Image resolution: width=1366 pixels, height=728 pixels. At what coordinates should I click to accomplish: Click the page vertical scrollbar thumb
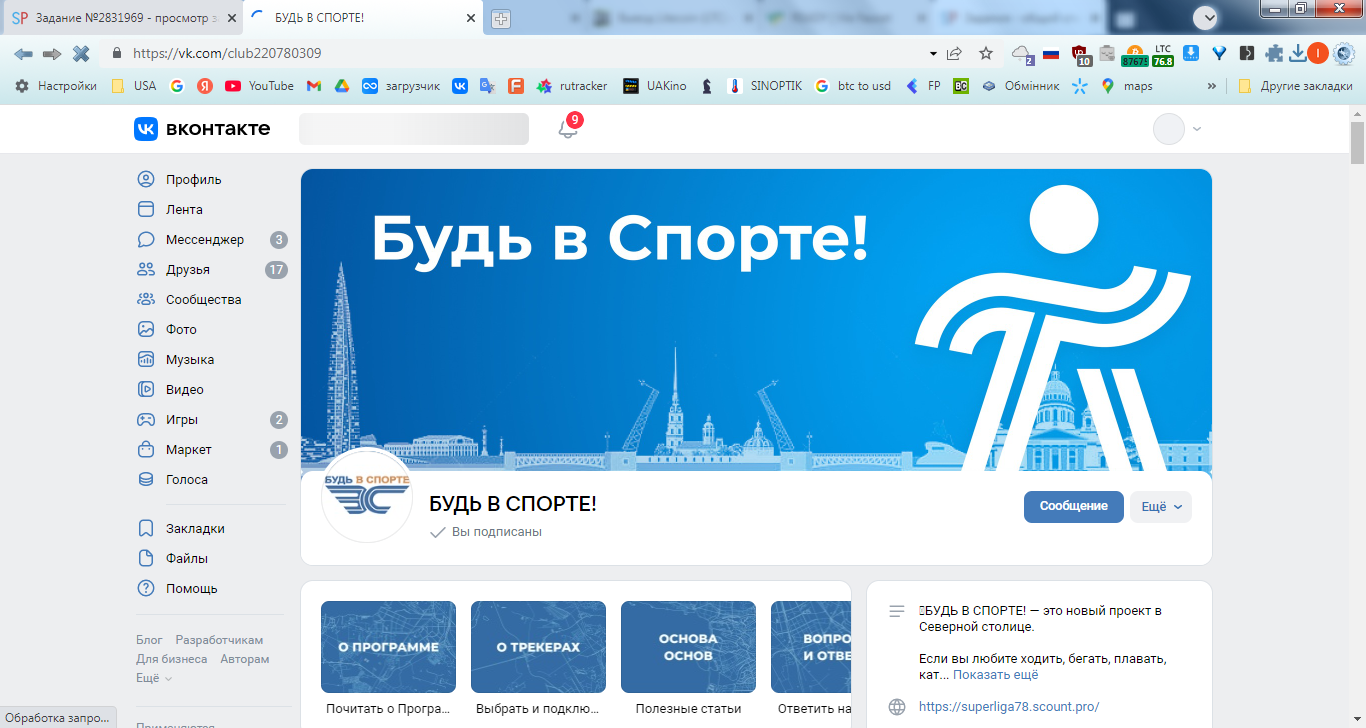(x=1358, y=142)
